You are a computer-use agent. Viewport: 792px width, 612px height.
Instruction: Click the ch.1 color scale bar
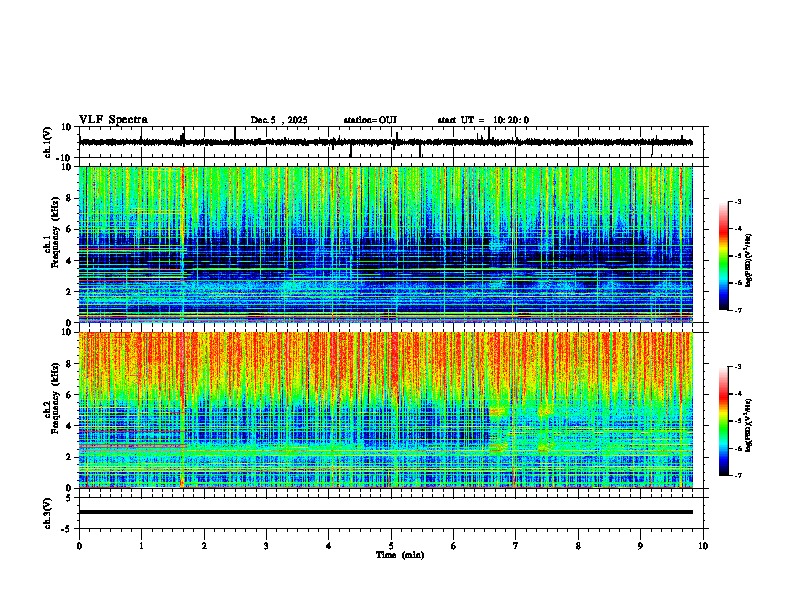(x=723, y=256)
